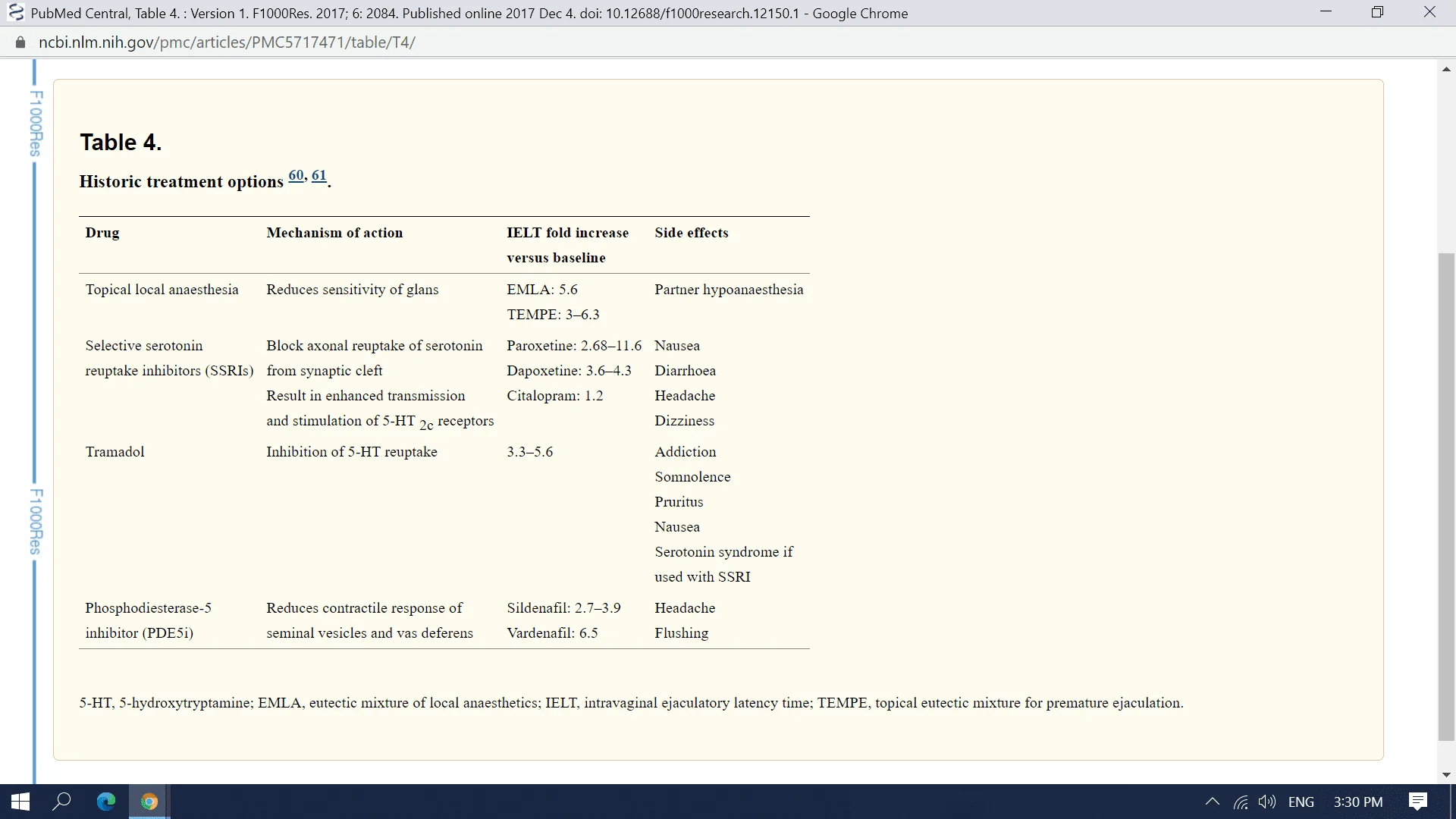Restore down the Chrome window
Viewport: 1456px width, 819px height.
(1378, 12)
